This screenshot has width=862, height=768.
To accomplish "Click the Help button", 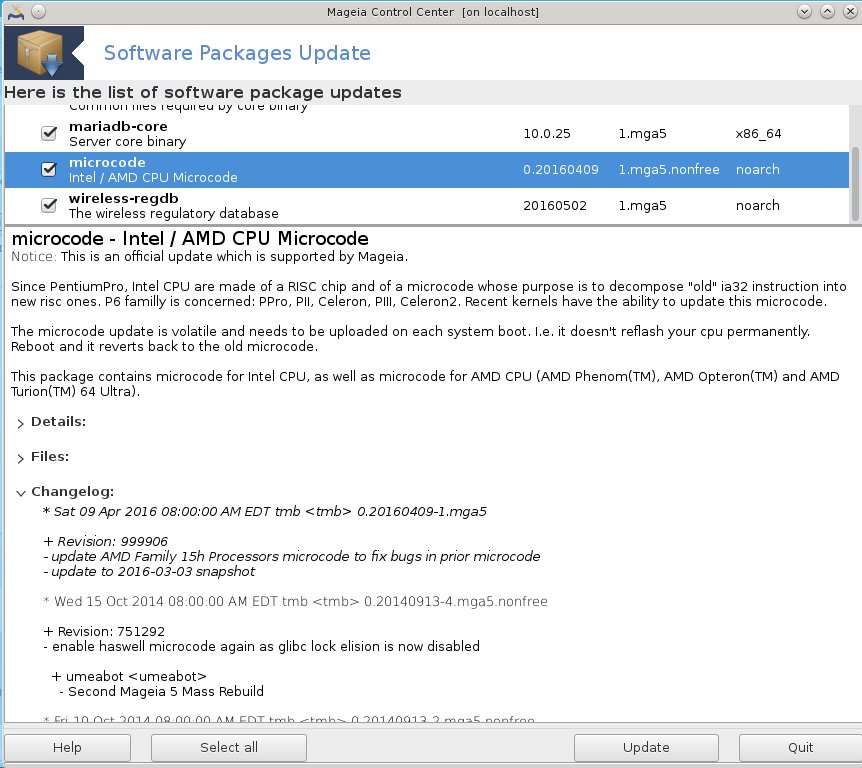I will 67,748.
